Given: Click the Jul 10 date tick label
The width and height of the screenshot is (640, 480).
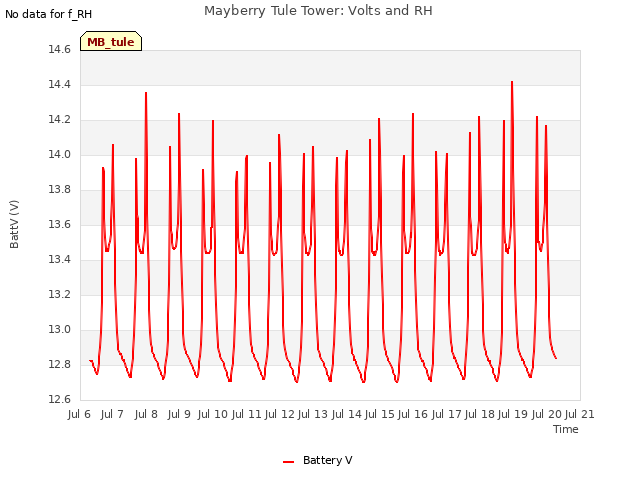Looking at the screenshot, I should pyautogui.click(x=213, y=414).
